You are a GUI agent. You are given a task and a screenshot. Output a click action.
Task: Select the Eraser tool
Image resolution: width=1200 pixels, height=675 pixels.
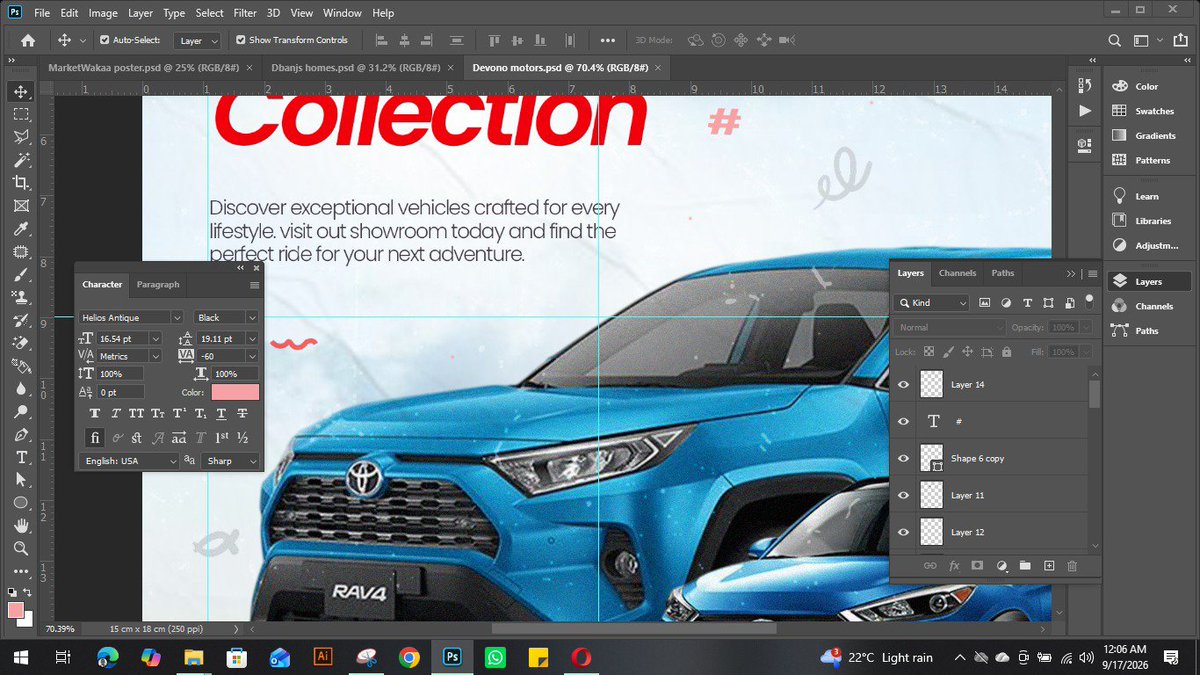tap(21, 343)
